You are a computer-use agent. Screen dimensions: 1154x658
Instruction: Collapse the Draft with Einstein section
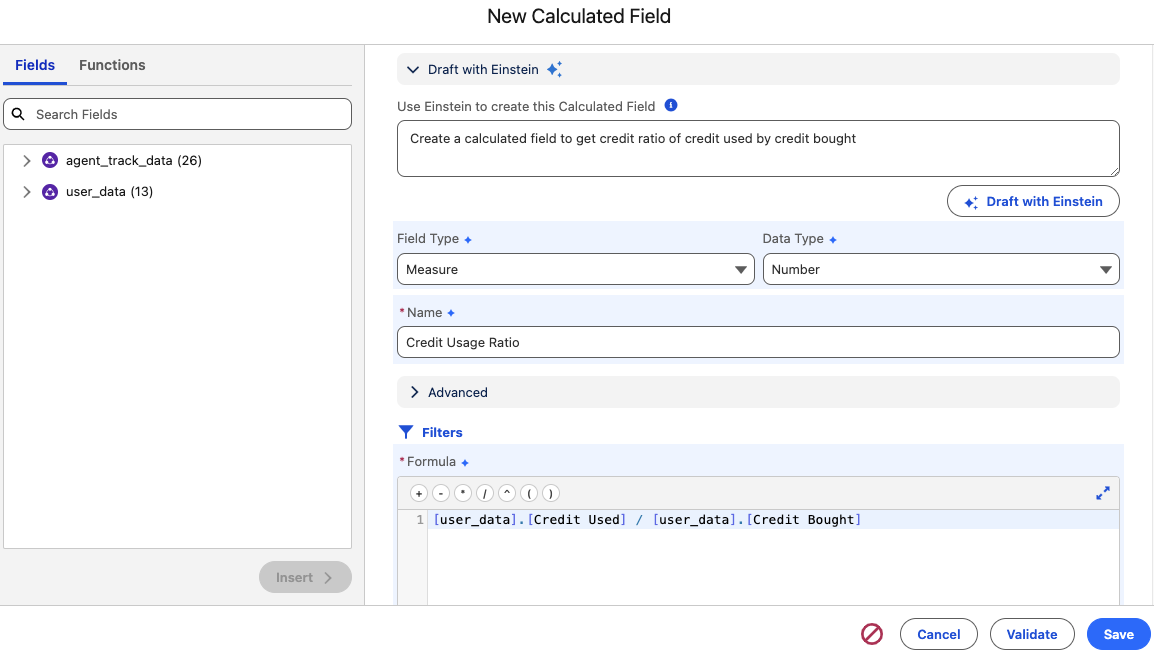[414, 70]
